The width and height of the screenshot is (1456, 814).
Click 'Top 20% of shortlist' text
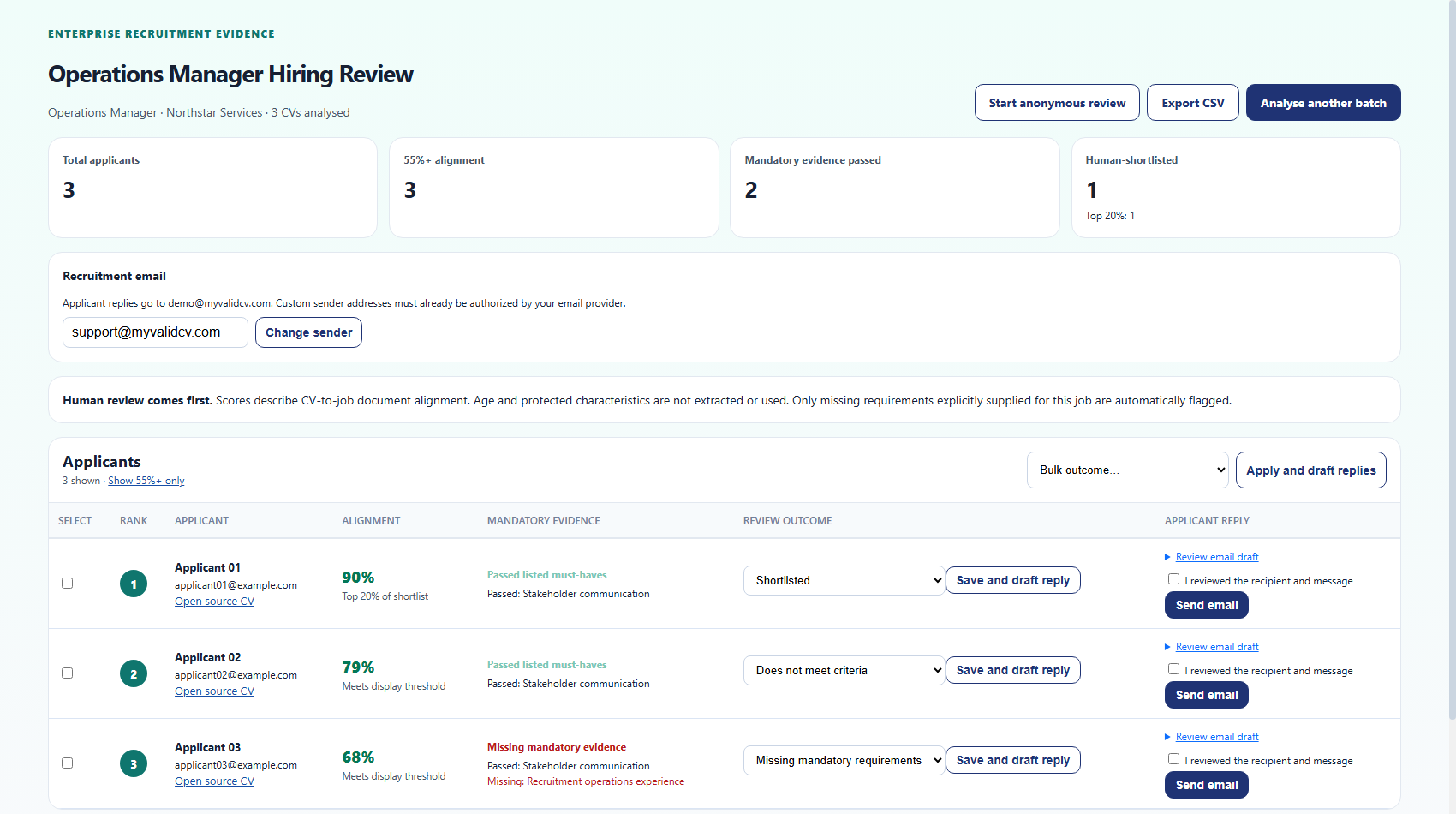pyautogui.click(x=385, y=596)
